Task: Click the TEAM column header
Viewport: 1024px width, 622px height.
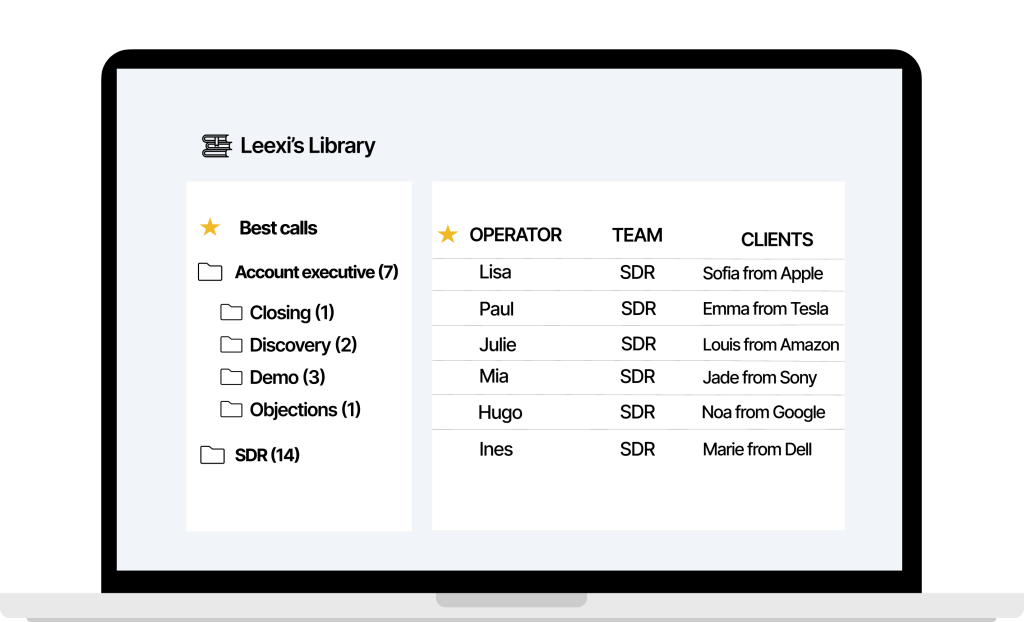Action: (637, 235)
